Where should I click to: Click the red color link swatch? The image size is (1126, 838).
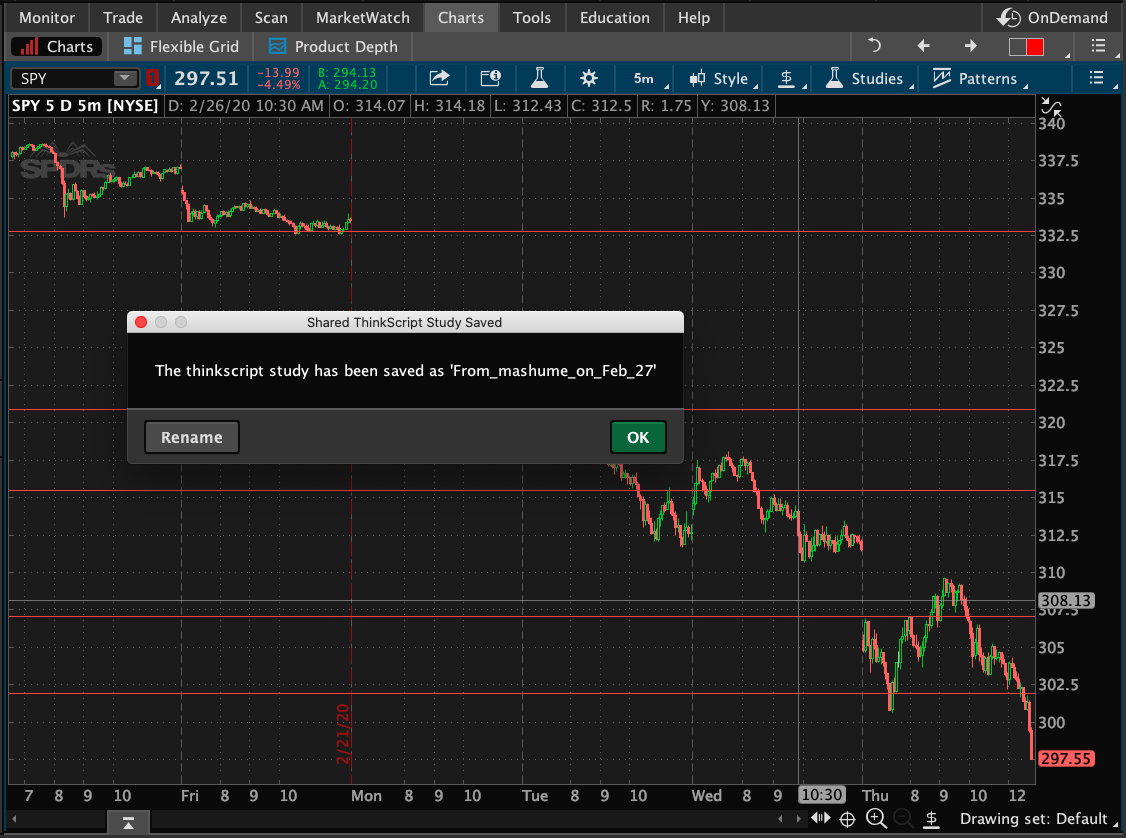click(1026, 47)
